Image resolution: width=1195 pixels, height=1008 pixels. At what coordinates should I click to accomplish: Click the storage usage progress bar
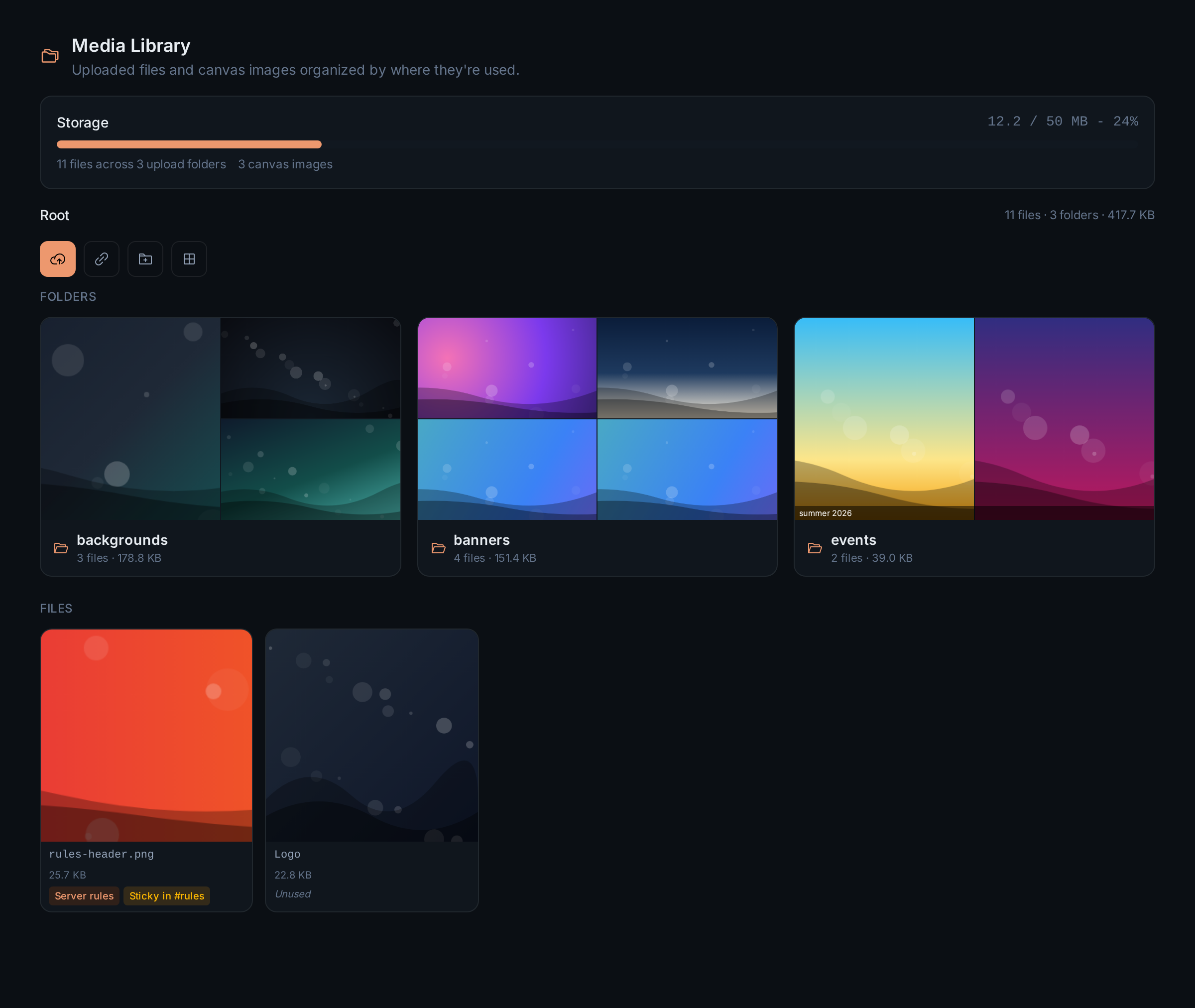(597, 144)
